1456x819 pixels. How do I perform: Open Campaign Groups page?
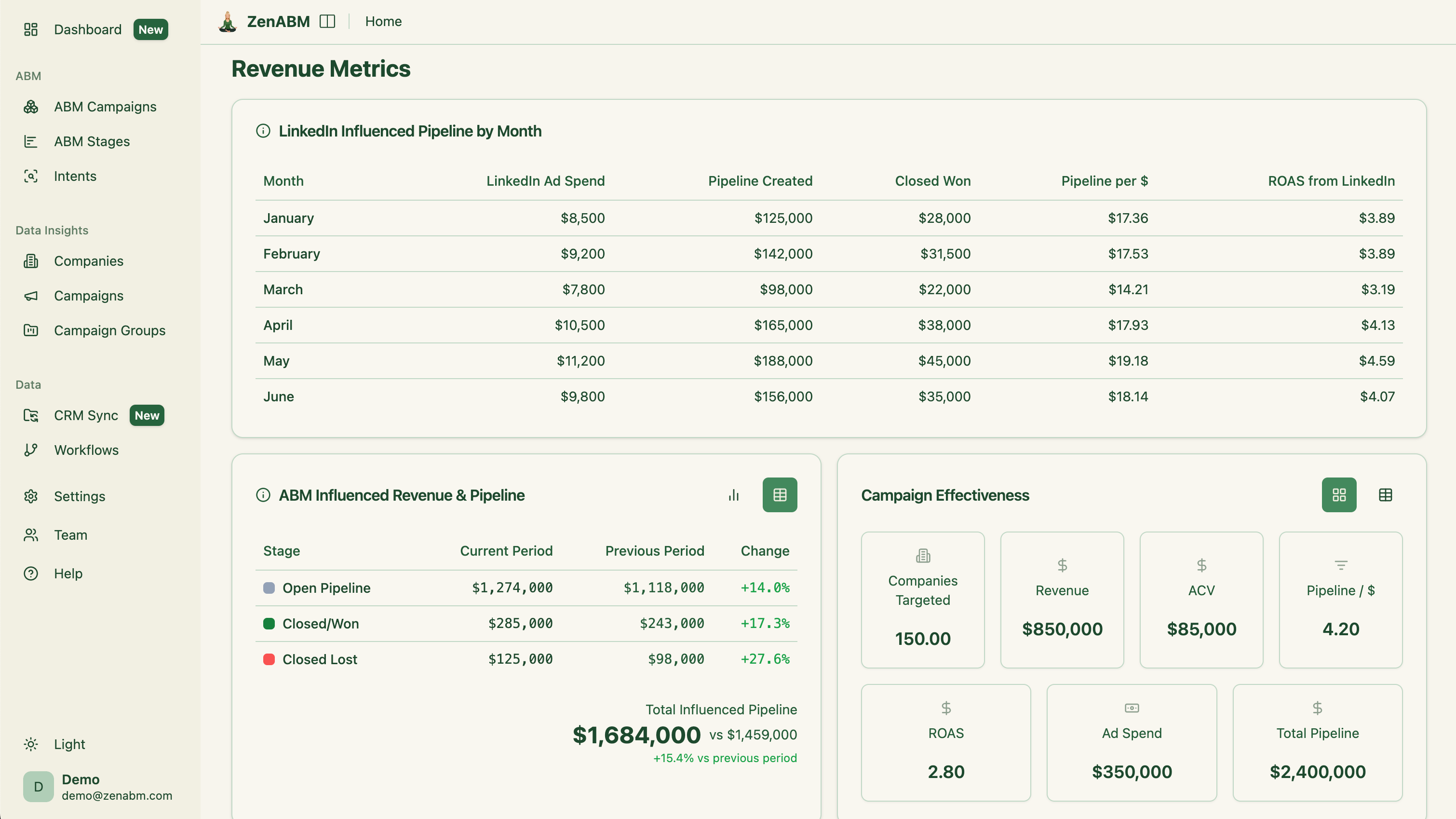point(109,330)
